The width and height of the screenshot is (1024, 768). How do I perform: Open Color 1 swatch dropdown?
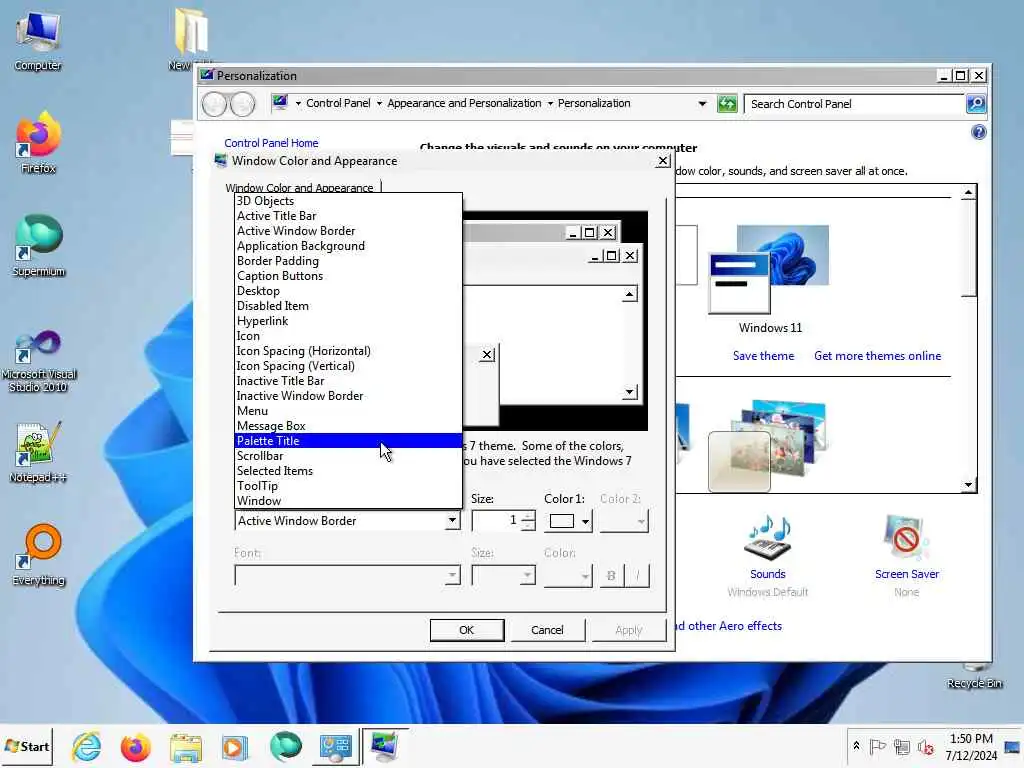[568, 521]
